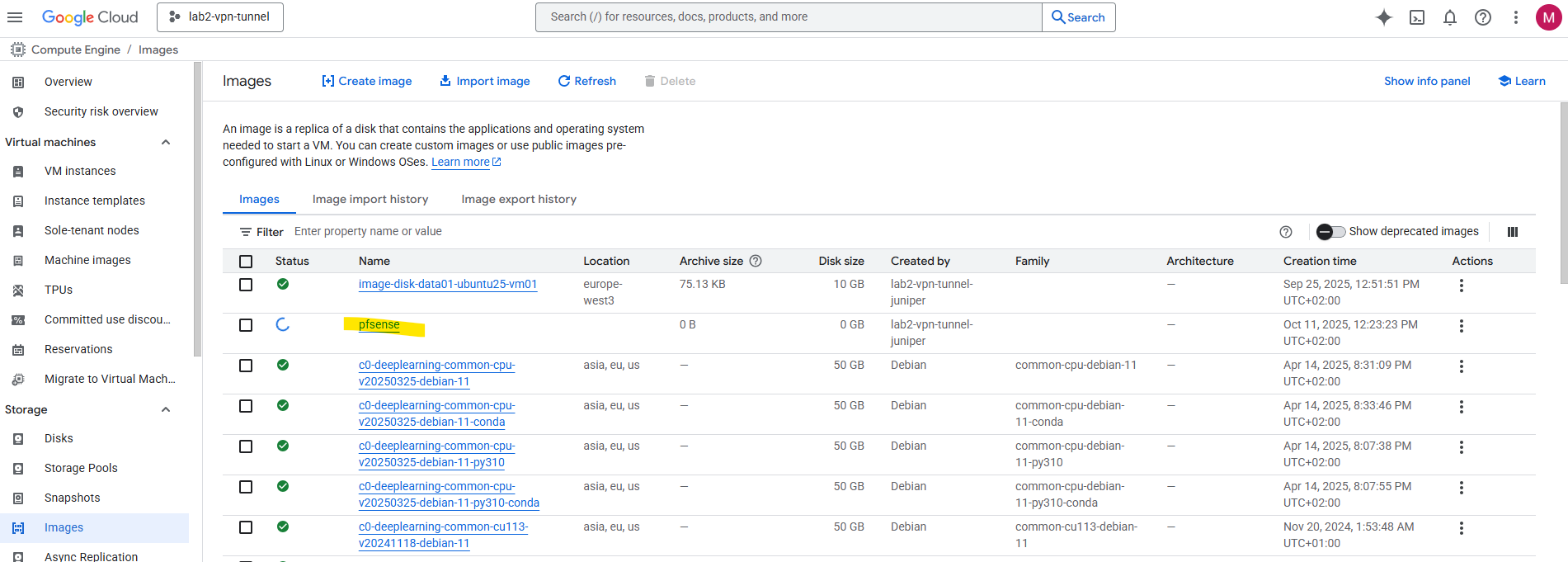Click Archive size help icon
Image resolution: width=1568 pixels, height=562 pixels.
(x=755, y=261)
